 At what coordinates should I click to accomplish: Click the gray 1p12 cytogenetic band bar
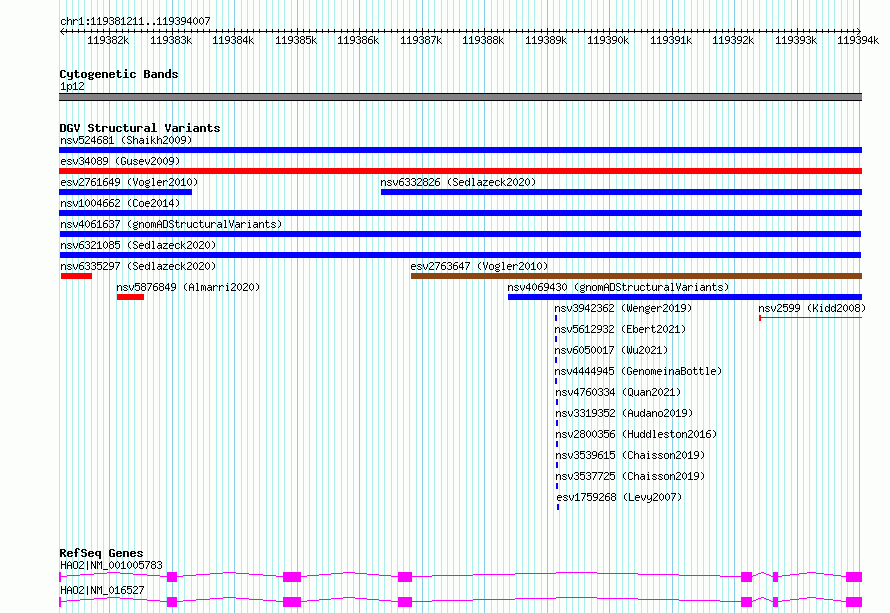(460, 97)
